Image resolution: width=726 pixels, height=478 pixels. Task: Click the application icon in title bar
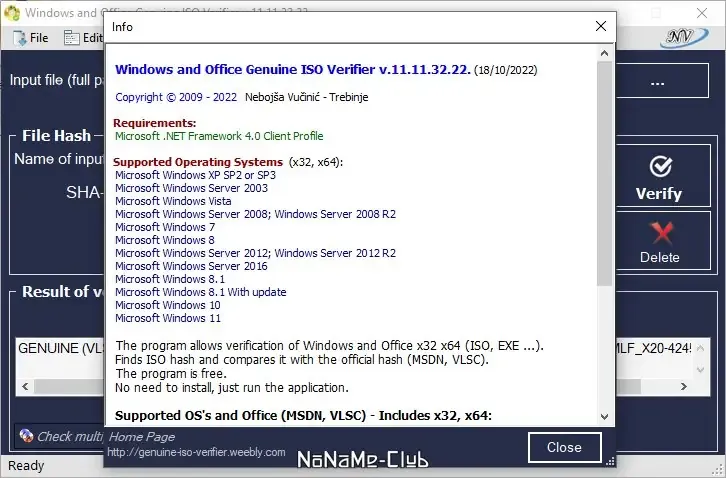pos(12,13)
